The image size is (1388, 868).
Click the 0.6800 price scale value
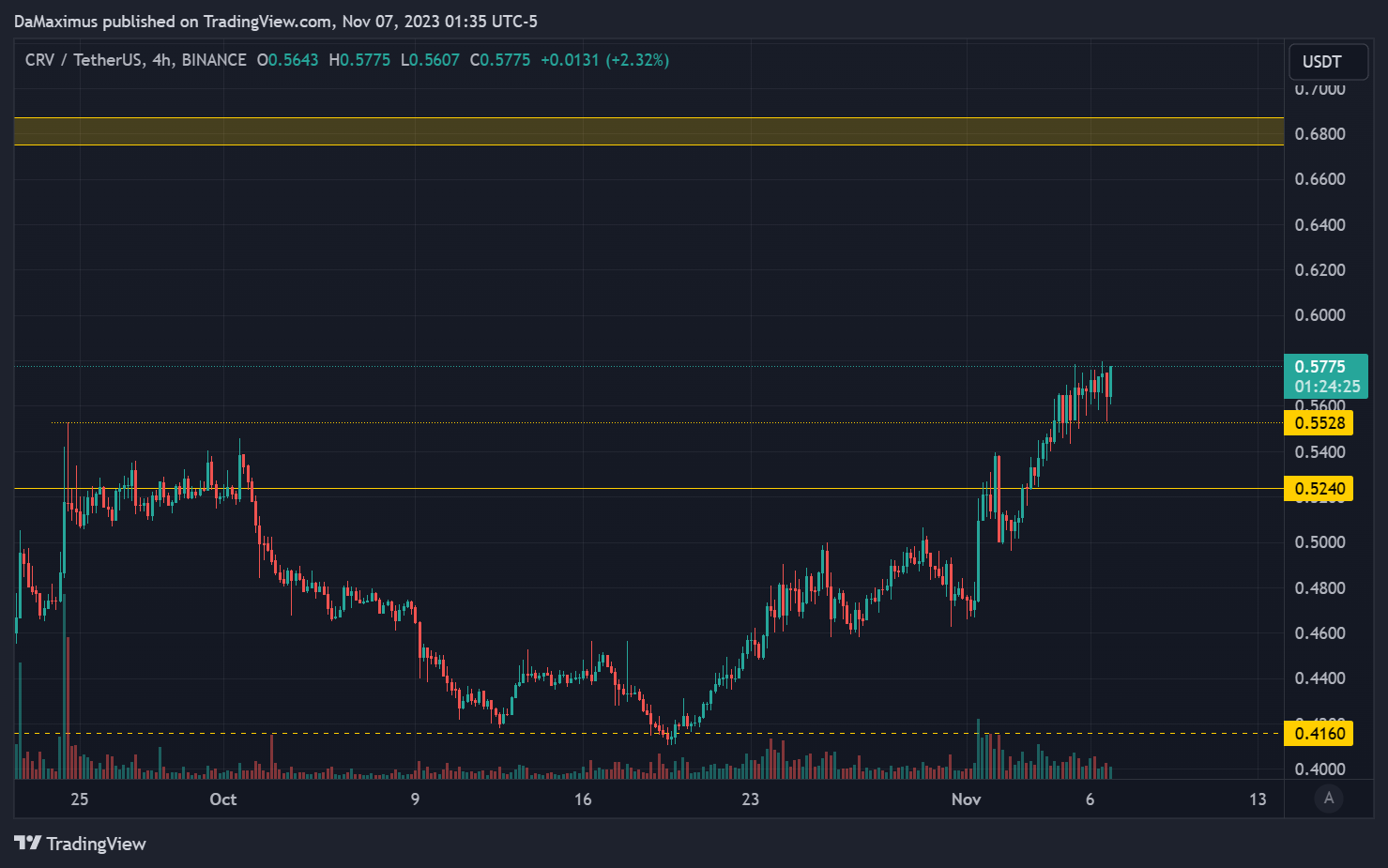[x=1319, y=134]
